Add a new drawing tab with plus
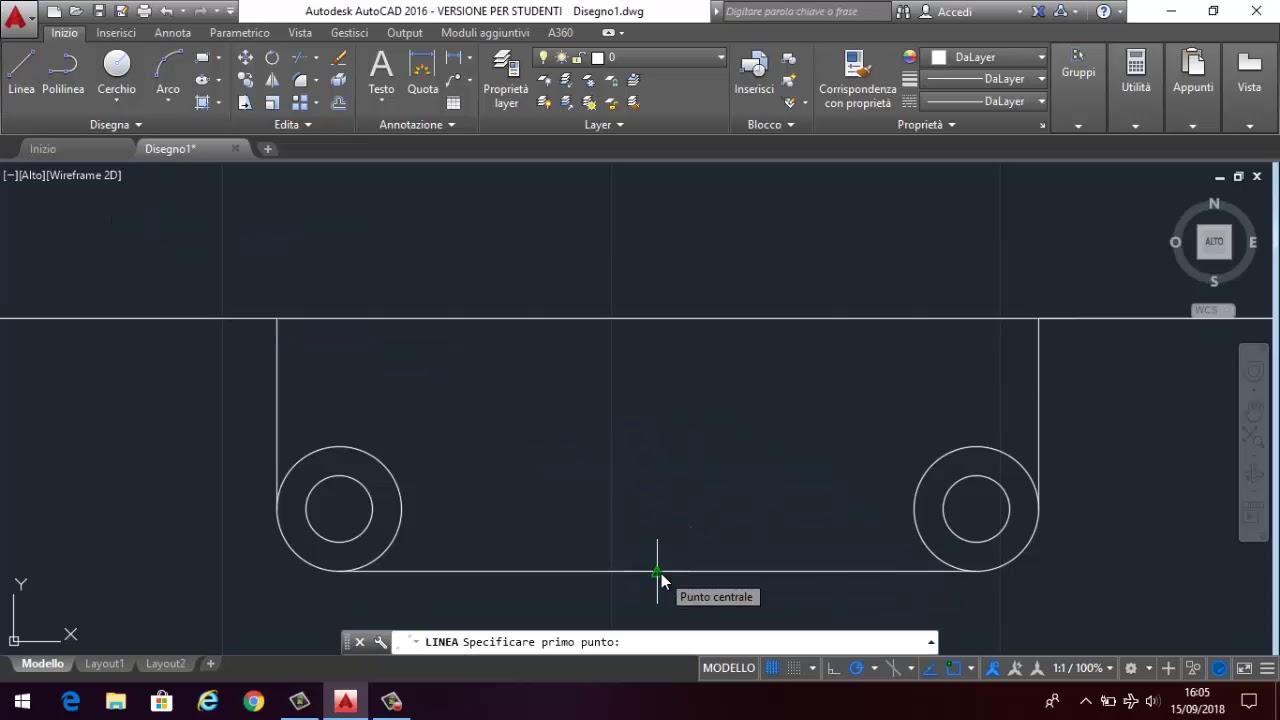Viewport: 1280px width, 720px height. coord(267,149)
